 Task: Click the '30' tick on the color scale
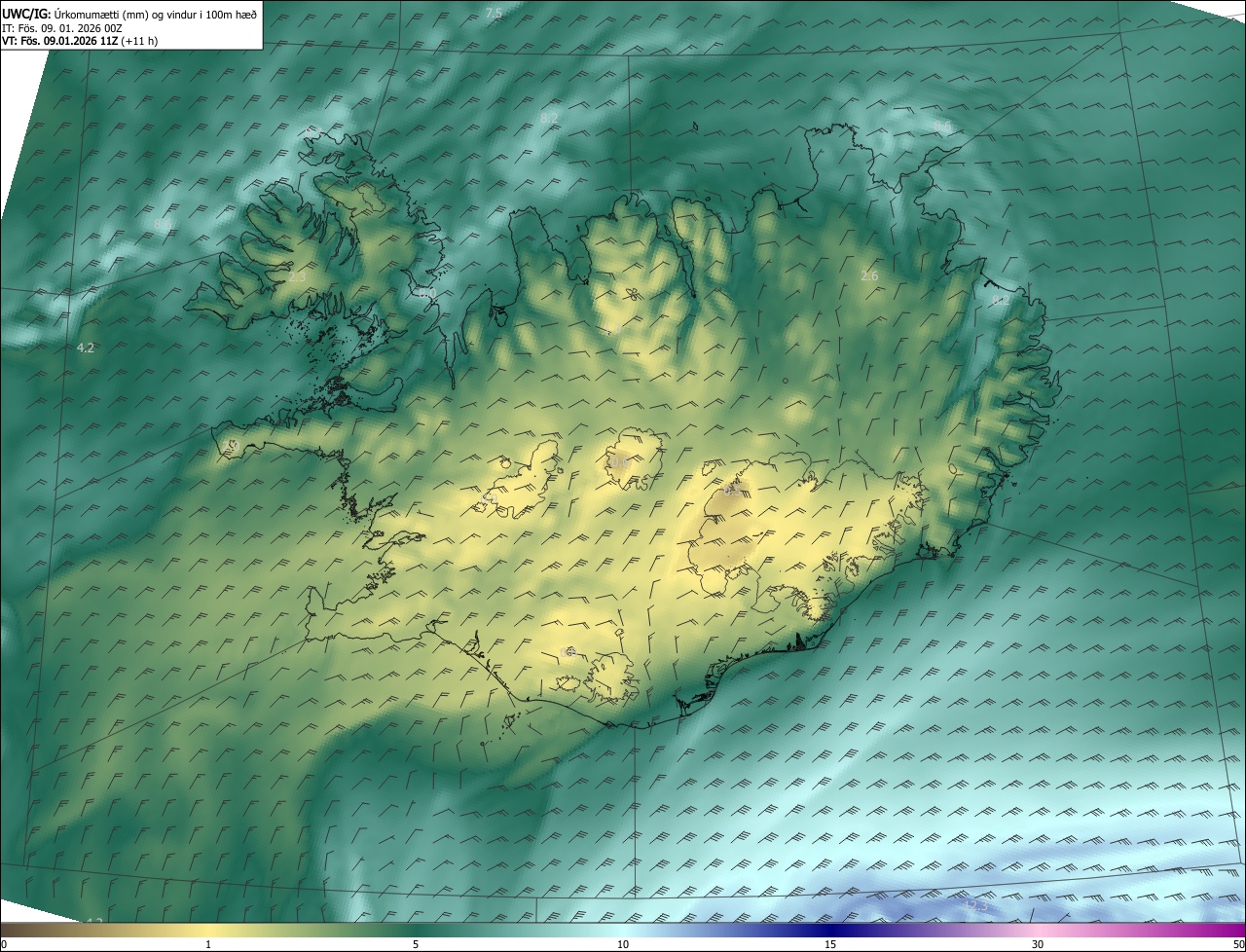coord(1038,944)
